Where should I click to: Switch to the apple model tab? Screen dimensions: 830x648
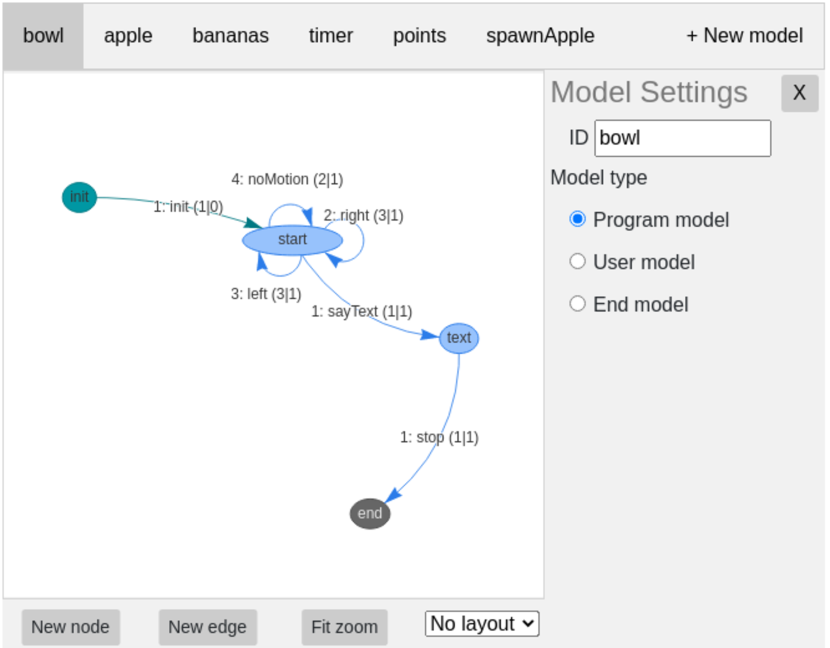(x=128, y=36)
